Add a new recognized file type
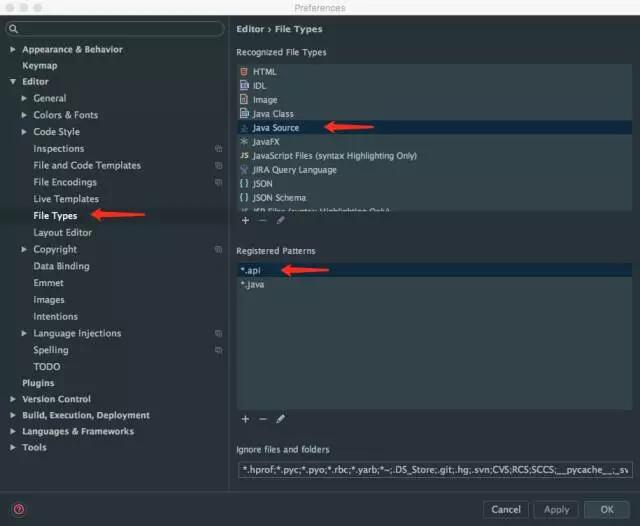Screen dimensions: 640x526 (x=245, y=220)
